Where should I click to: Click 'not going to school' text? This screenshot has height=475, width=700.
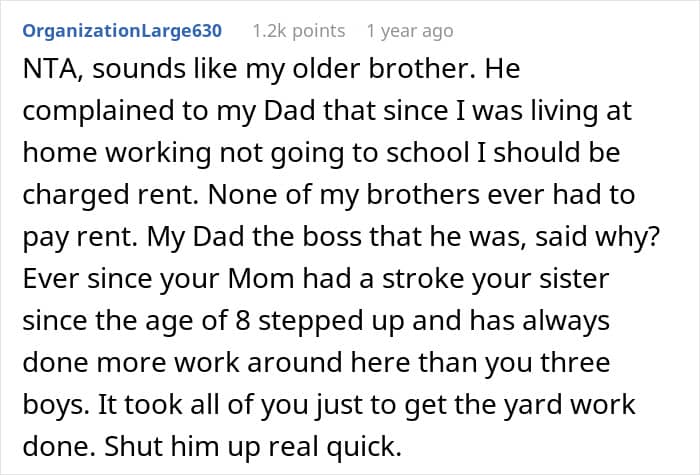tap(344, 153)
